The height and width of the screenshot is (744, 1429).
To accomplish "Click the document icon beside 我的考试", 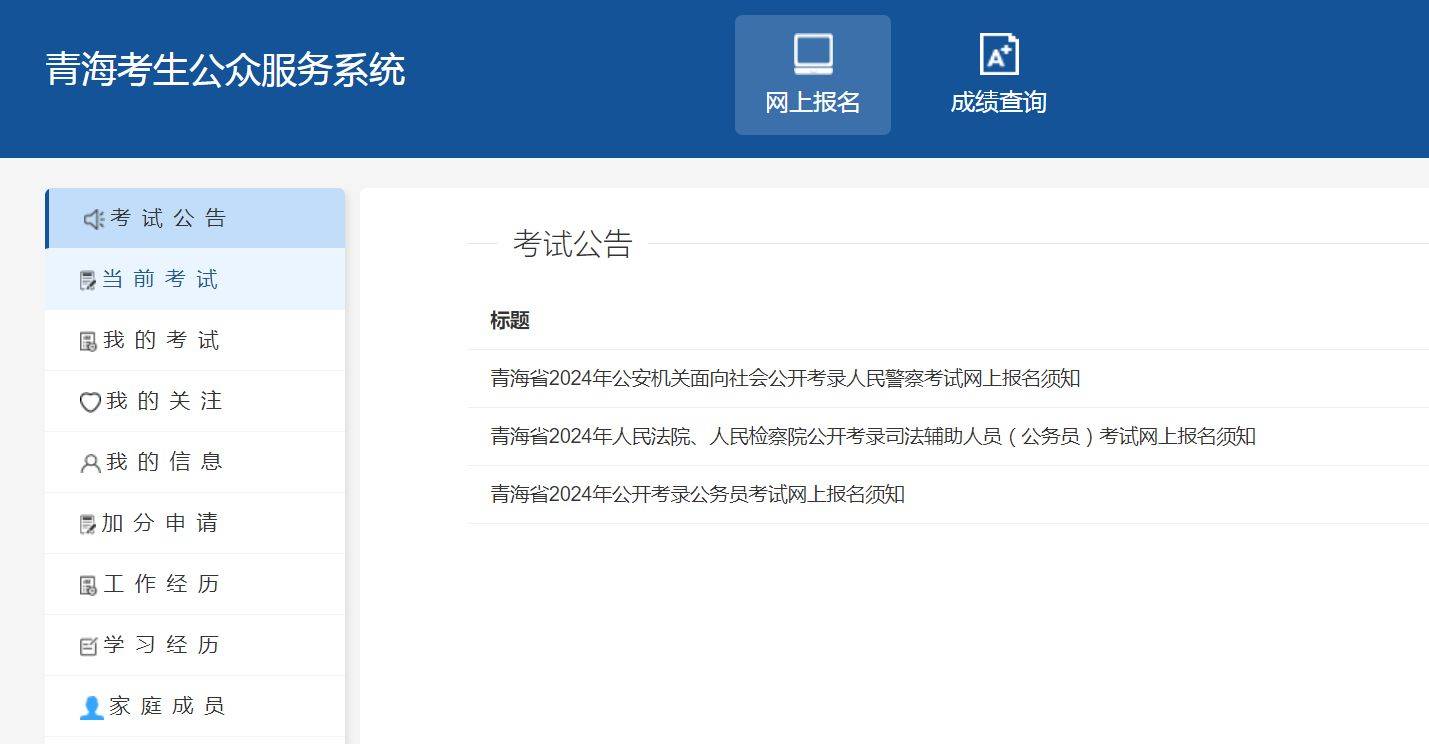I will point(88,342).
